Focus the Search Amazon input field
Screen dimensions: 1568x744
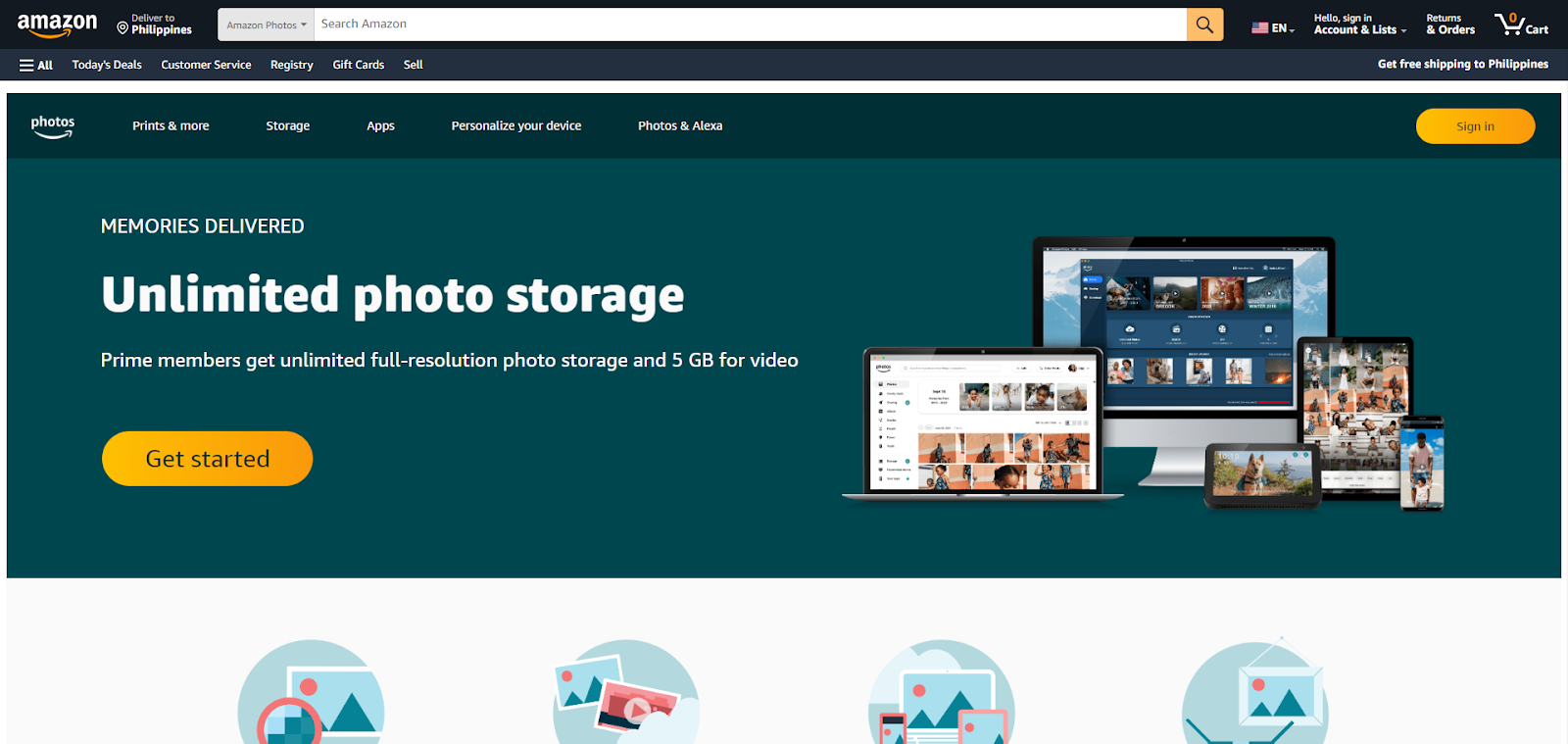click(750, 25)
